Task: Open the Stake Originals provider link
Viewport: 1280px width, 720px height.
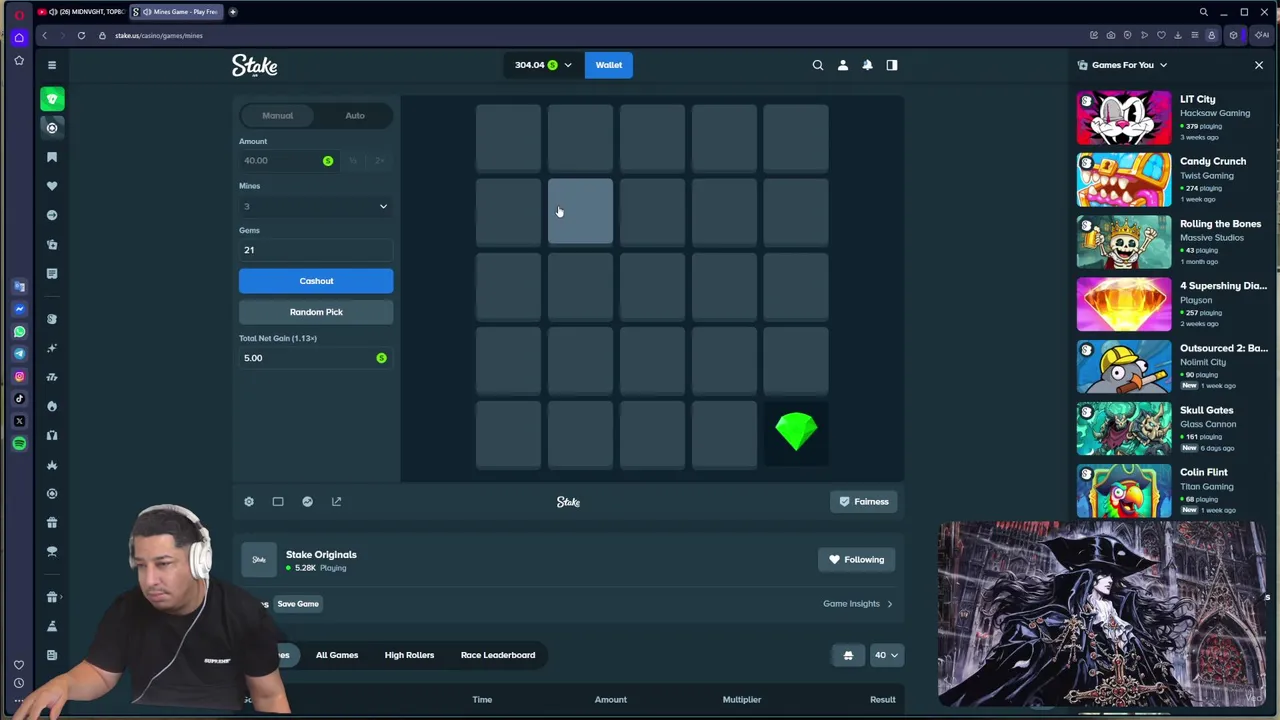Action: [x=321, y=554]
